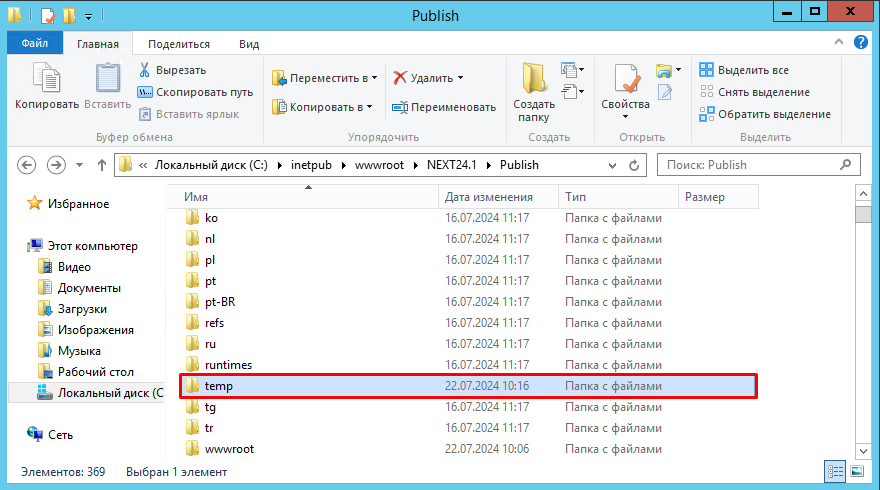Switch to the Вид ribbon tab

249,44
